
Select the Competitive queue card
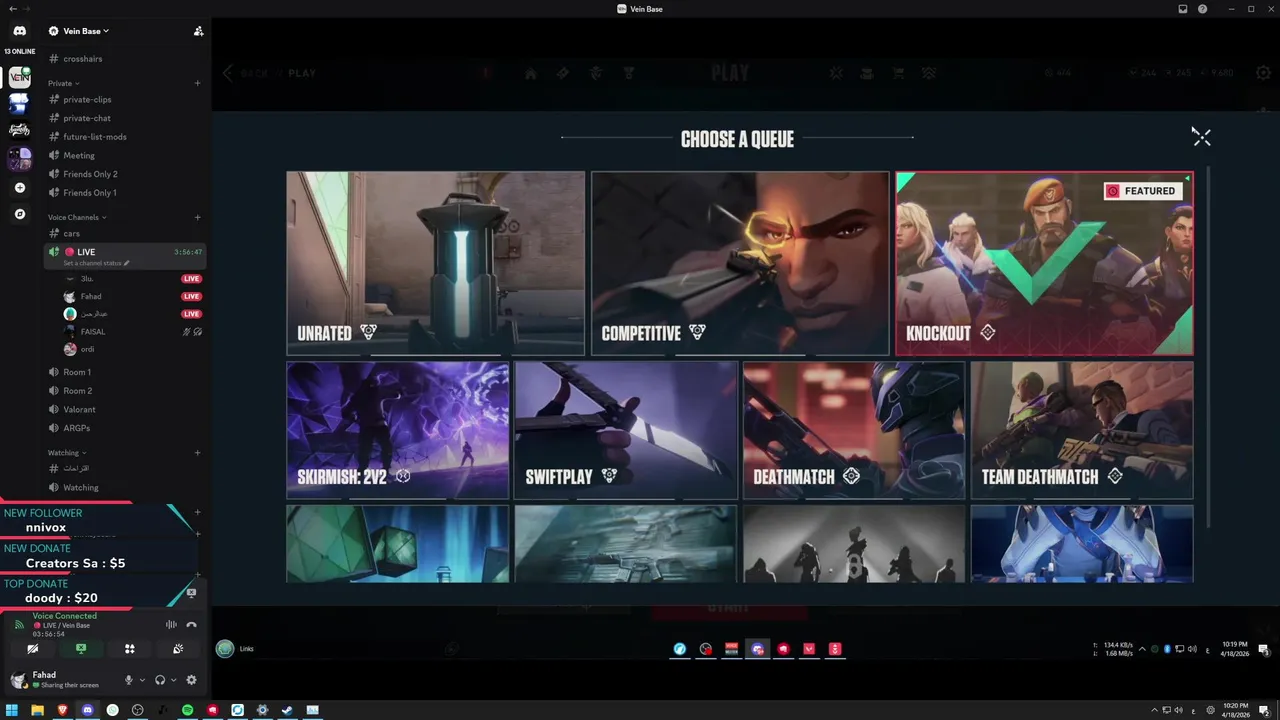coord(740,263)
